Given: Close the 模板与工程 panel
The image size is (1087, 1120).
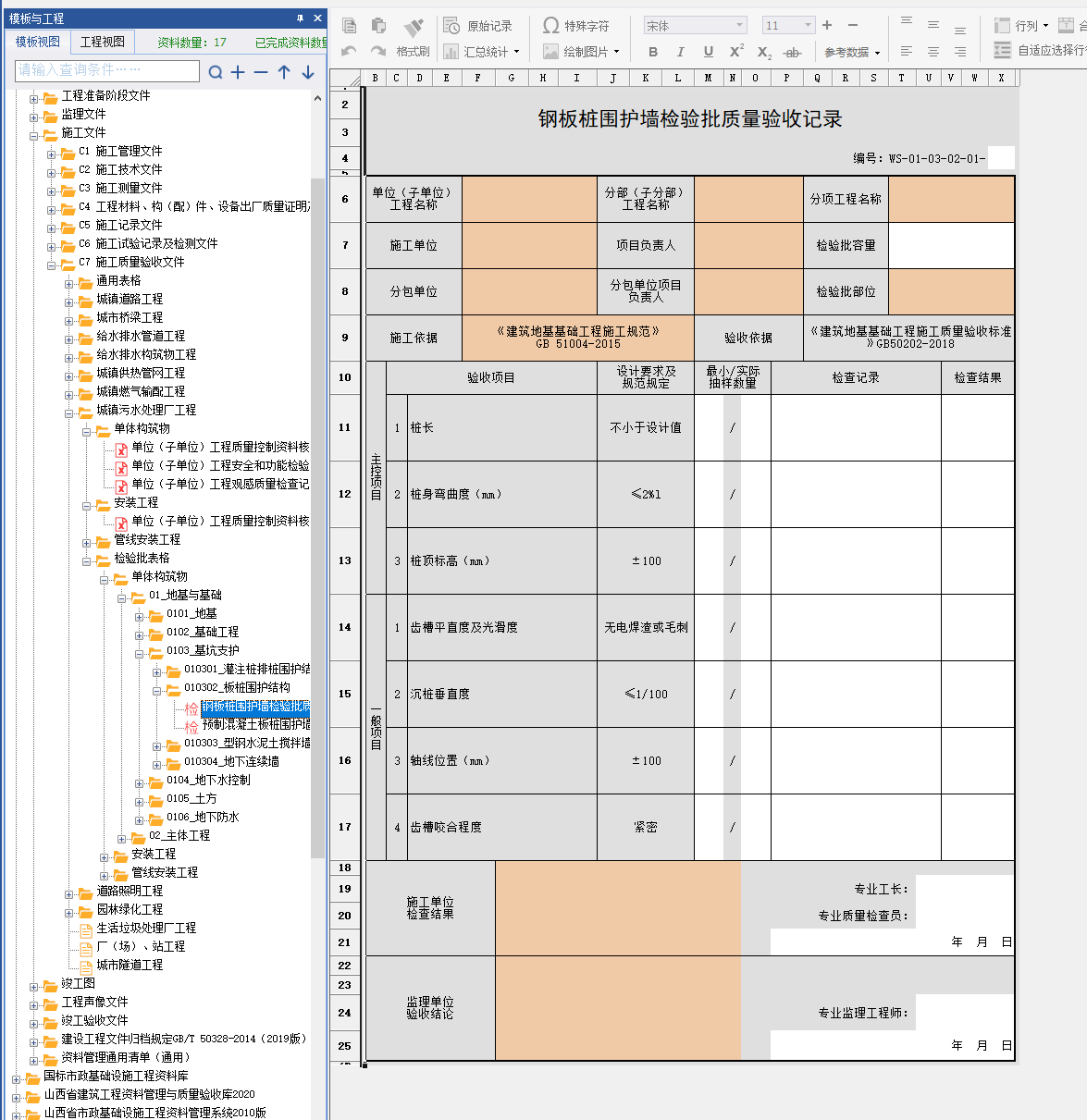Looking at the screenshot, I should point(317,18).
